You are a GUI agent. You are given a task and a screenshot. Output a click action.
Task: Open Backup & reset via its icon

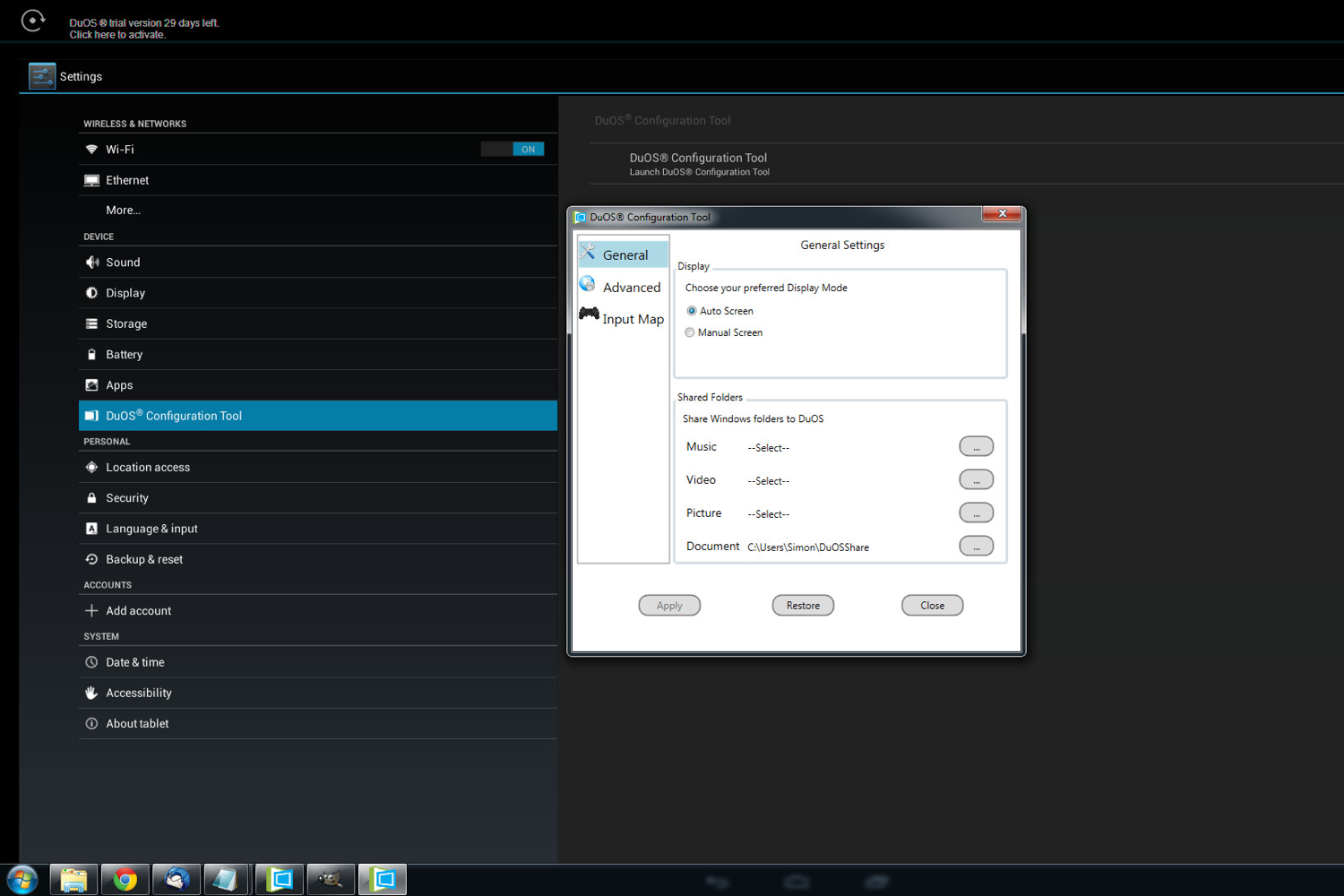point(91,559)
